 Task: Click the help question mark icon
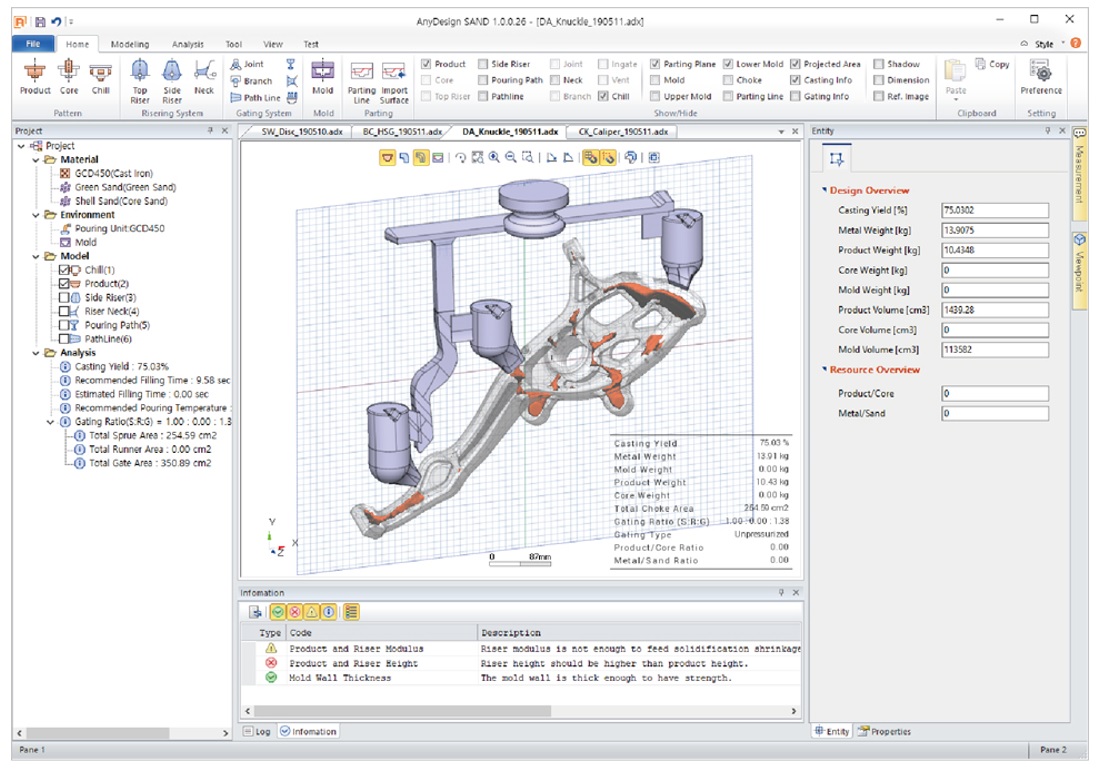(1076, 43)
